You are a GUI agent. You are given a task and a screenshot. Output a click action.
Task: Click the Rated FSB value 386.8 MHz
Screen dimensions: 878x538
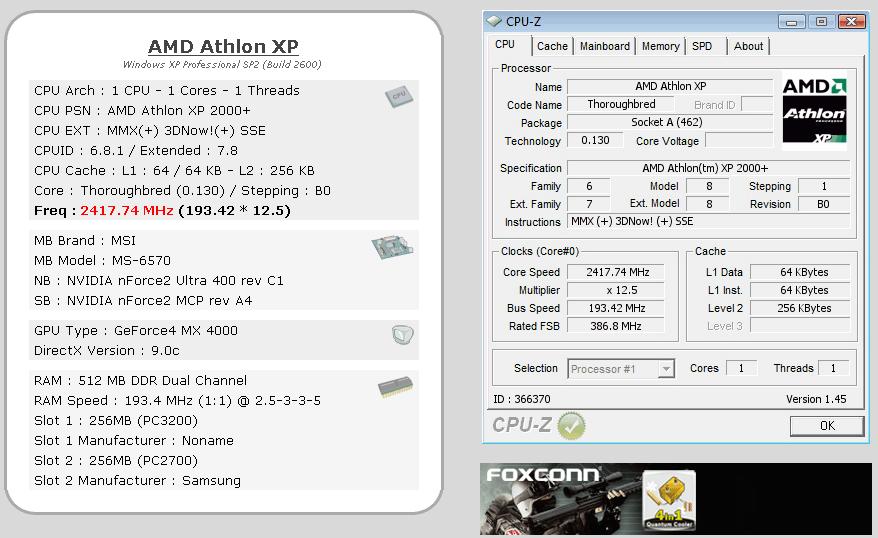pyautogui.click(x=616, y=326)
